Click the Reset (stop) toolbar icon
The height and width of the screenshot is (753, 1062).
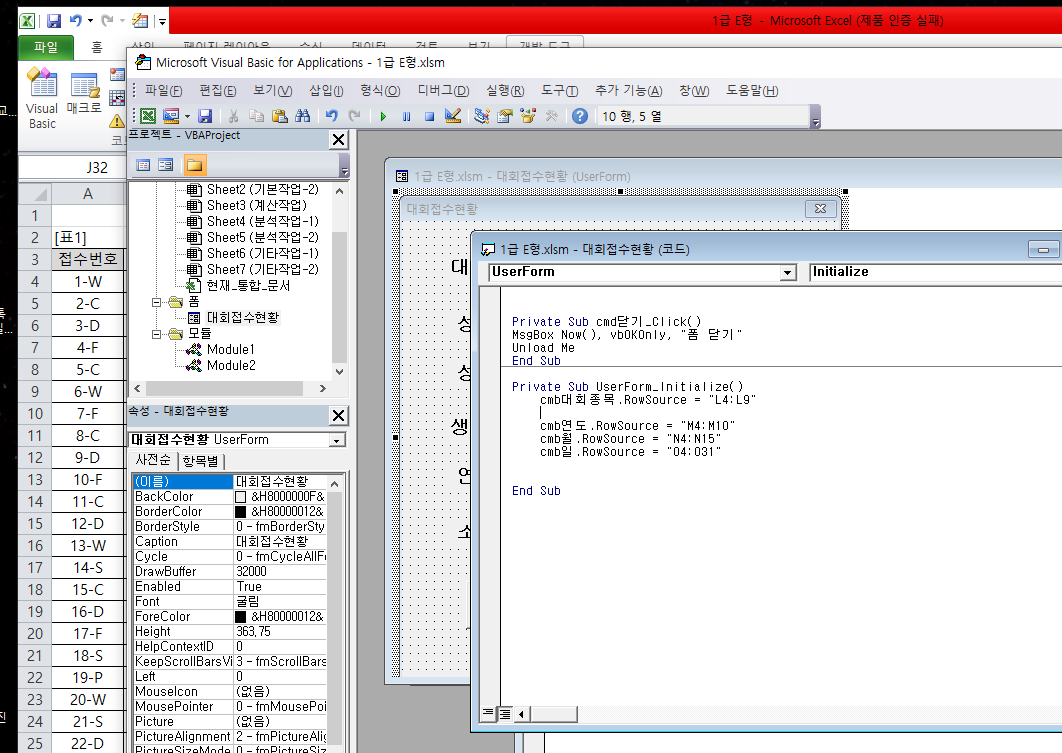pyautogui.click(x=429, y=116)
